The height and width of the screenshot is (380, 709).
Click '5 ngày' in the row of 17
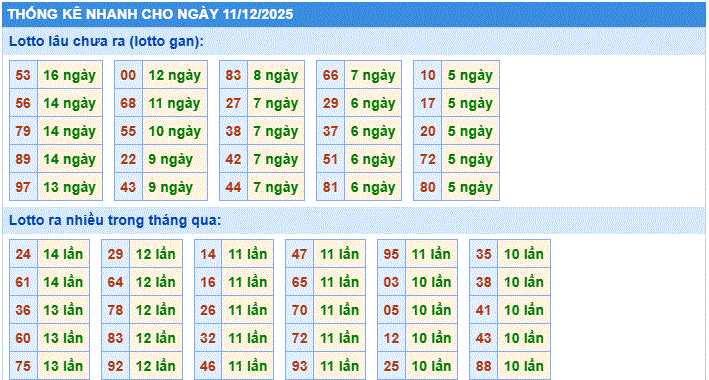470,103
